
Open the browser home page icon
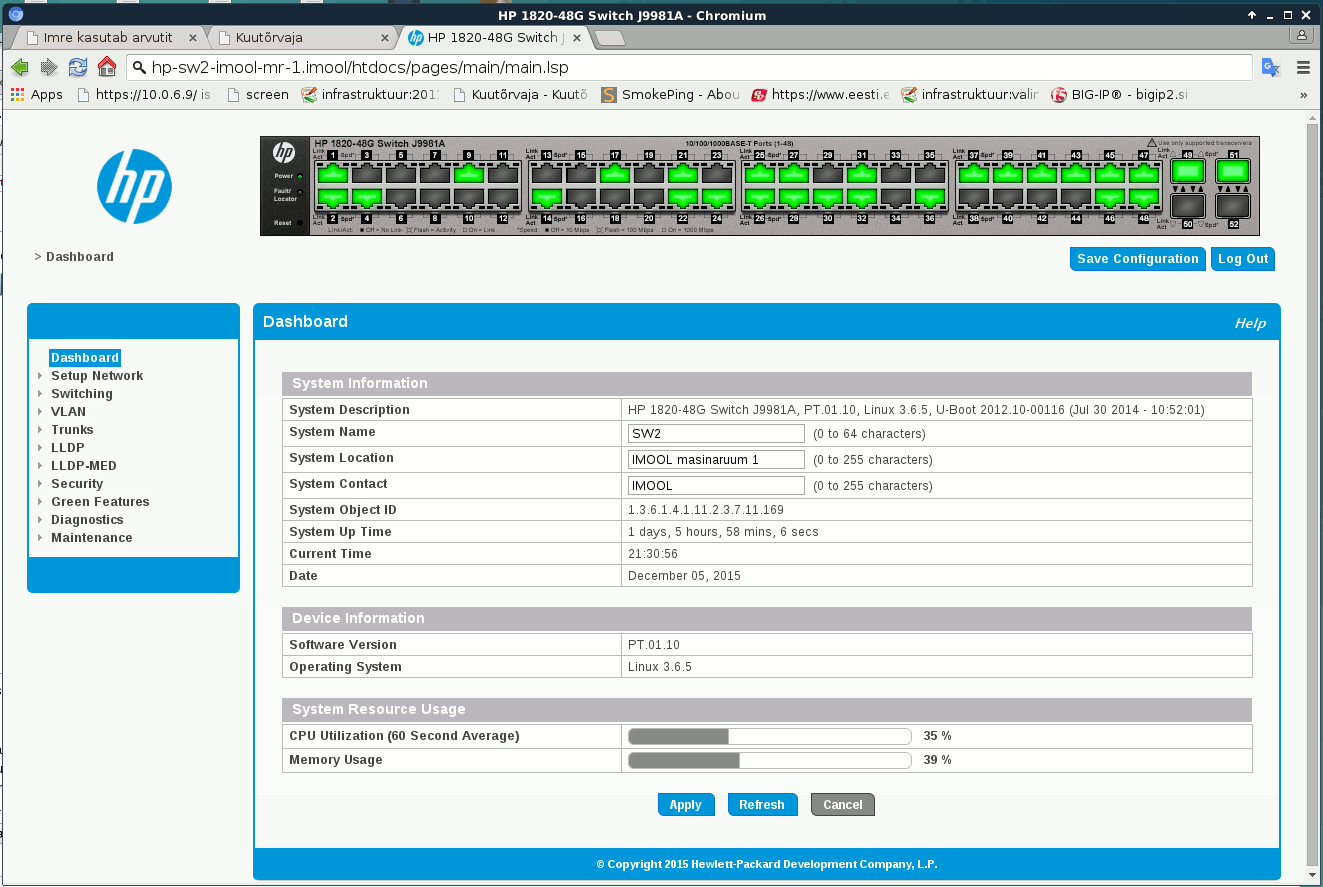(107, 67)
